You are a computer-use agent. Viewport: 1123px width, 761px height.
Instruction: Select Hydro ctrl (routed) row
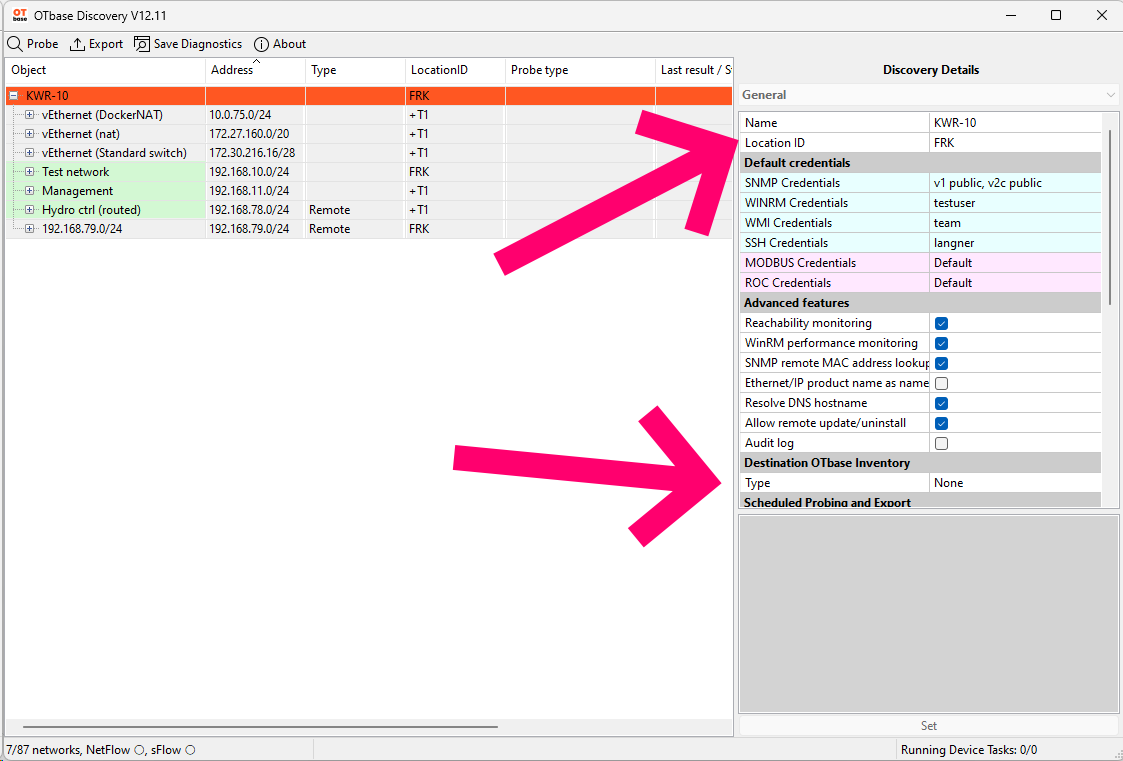pos(369,210)
